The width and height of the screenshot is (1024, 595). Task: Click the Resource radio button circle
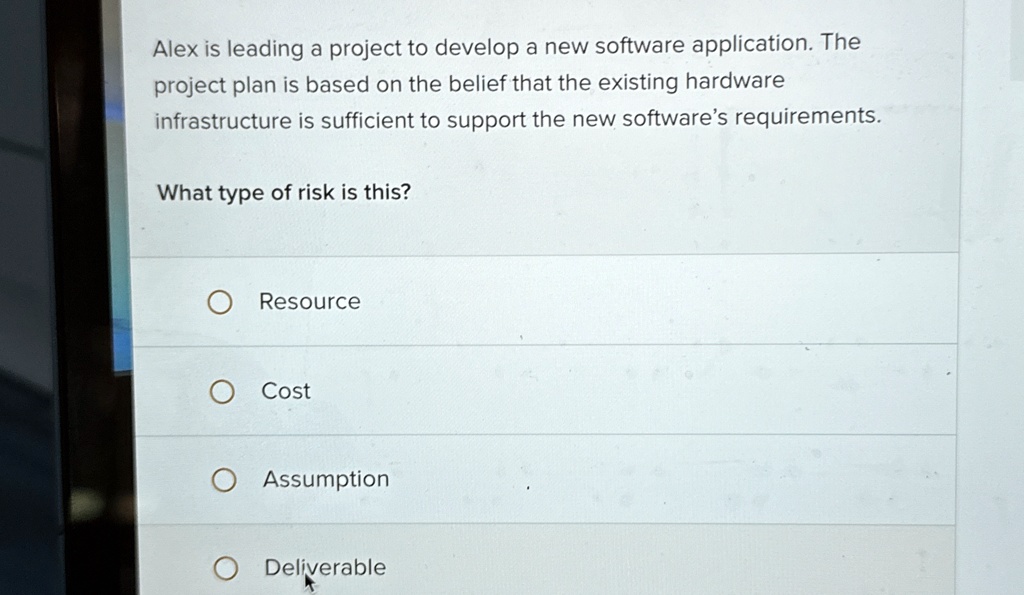click(222, 302)
